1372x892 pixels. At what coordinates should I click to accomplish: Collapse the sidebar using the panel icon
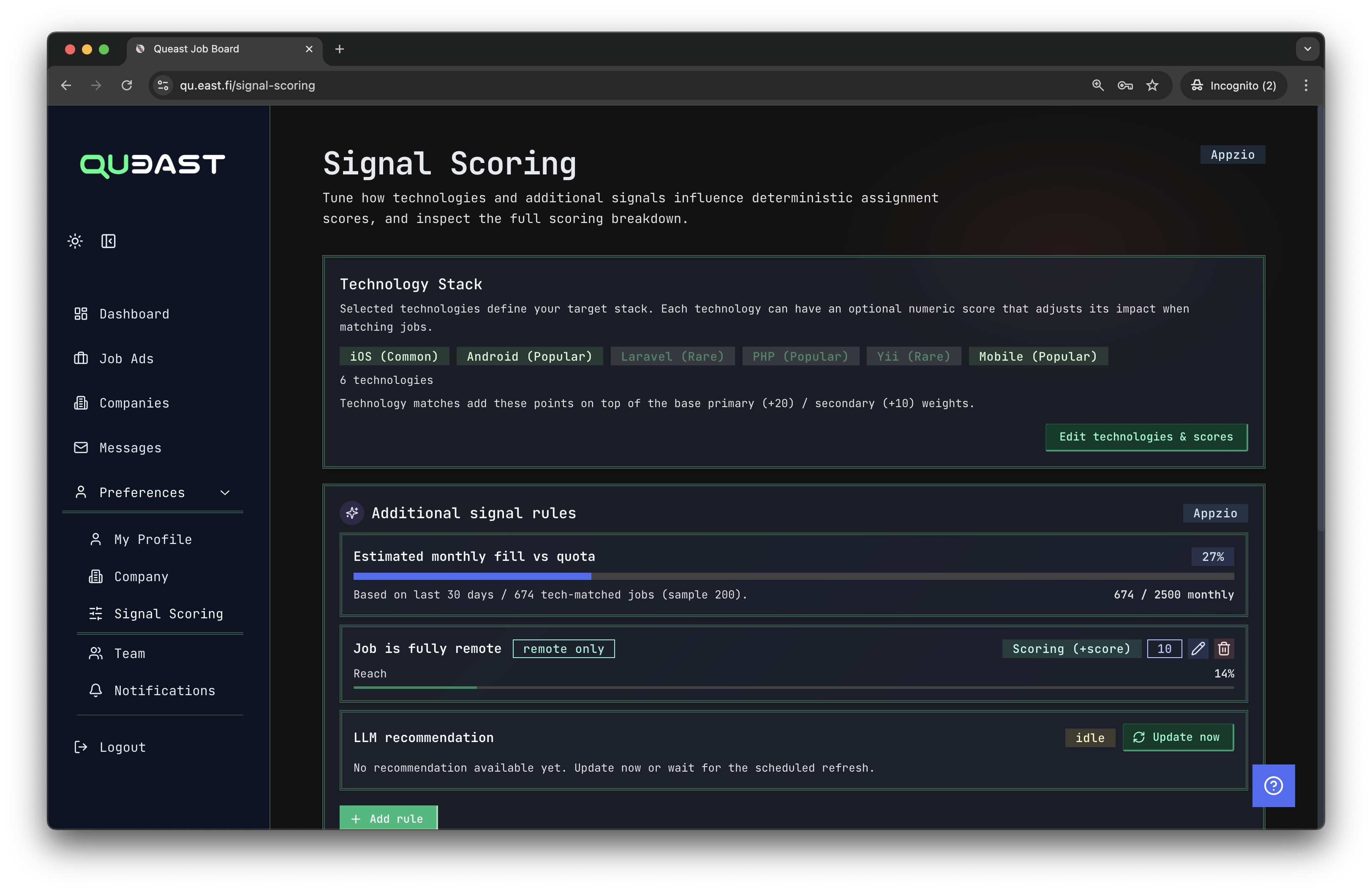(109, 241)
